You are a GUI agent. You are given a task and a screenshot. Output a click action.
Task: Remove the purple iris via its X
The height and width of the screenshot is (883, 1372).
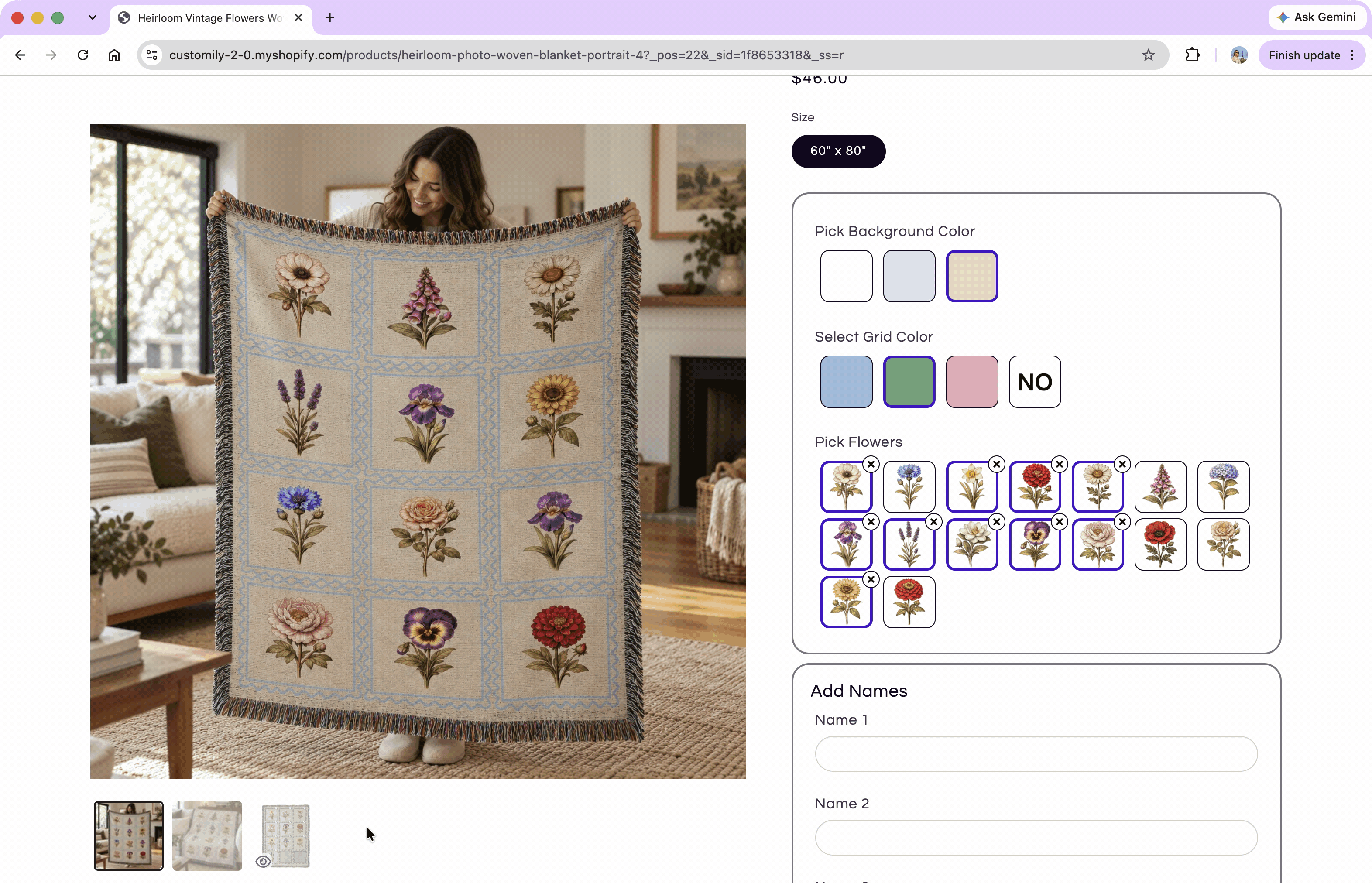tap(871, 522)
